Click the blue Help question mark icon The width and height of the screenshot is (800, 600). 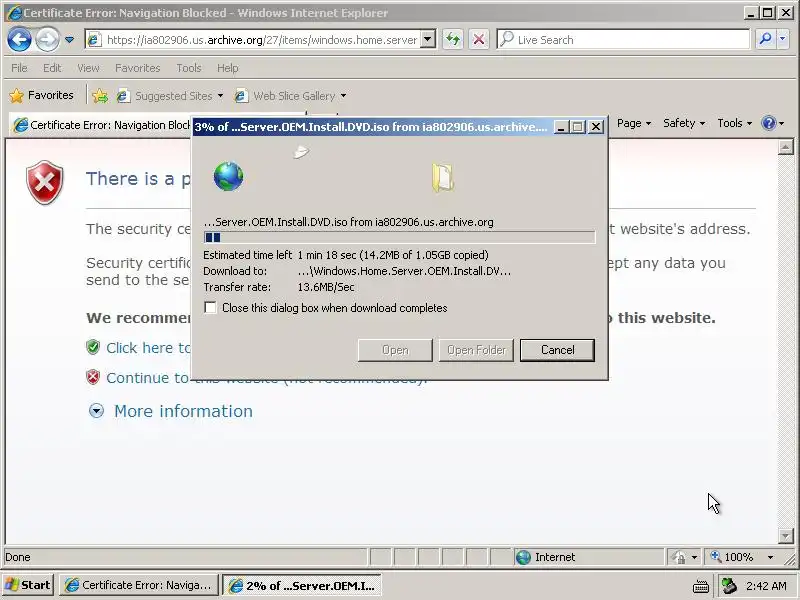point(768,123)
